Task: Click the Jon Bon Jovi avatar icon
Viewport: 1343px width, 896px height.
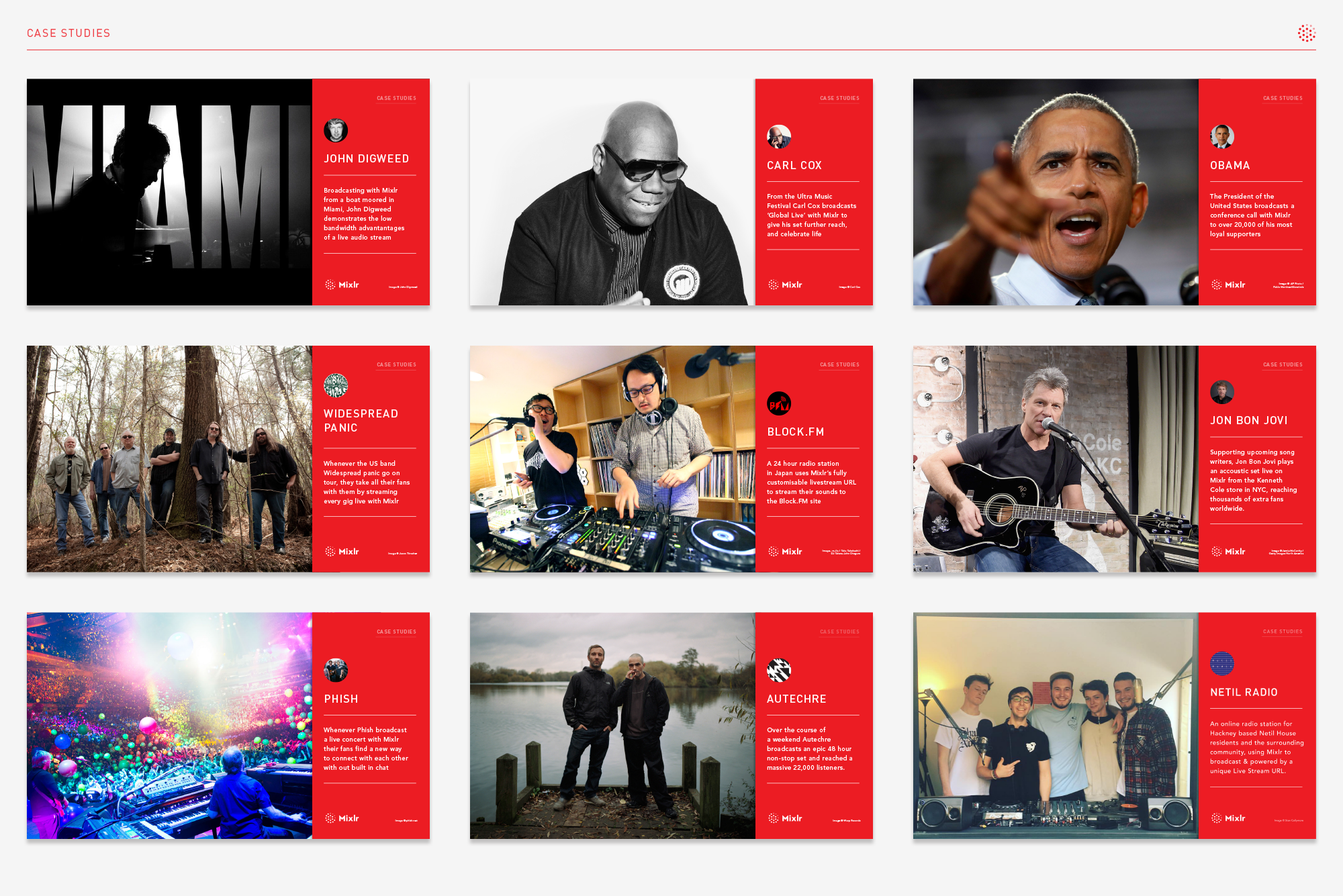Action: coord(1222,392)
